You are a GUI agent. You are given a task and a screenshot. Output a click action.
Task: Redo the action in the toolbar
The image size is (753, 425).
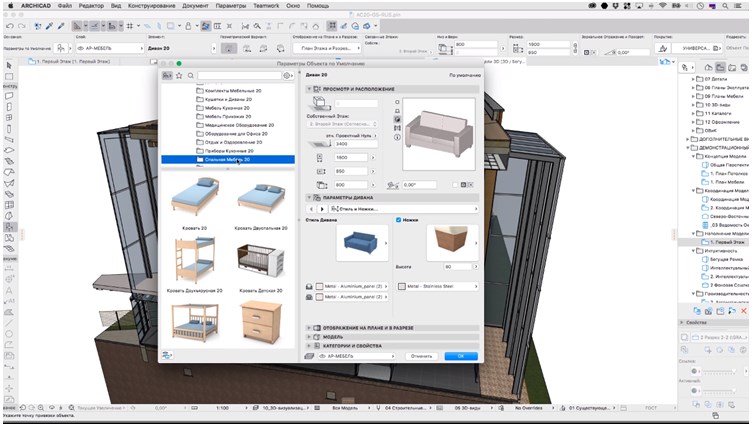(x=22, y=26)
